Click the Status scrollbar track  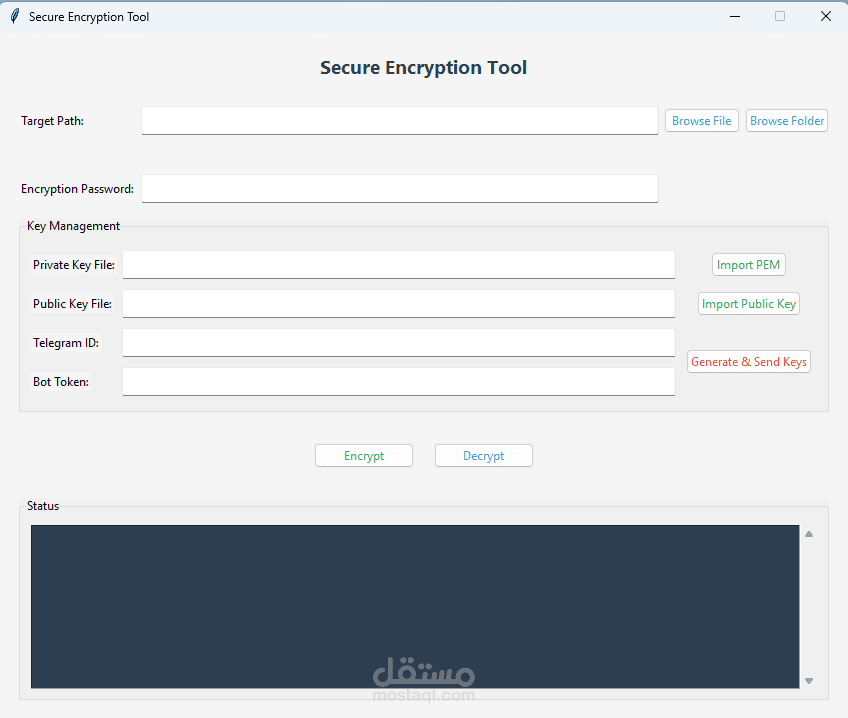[808, 607]
